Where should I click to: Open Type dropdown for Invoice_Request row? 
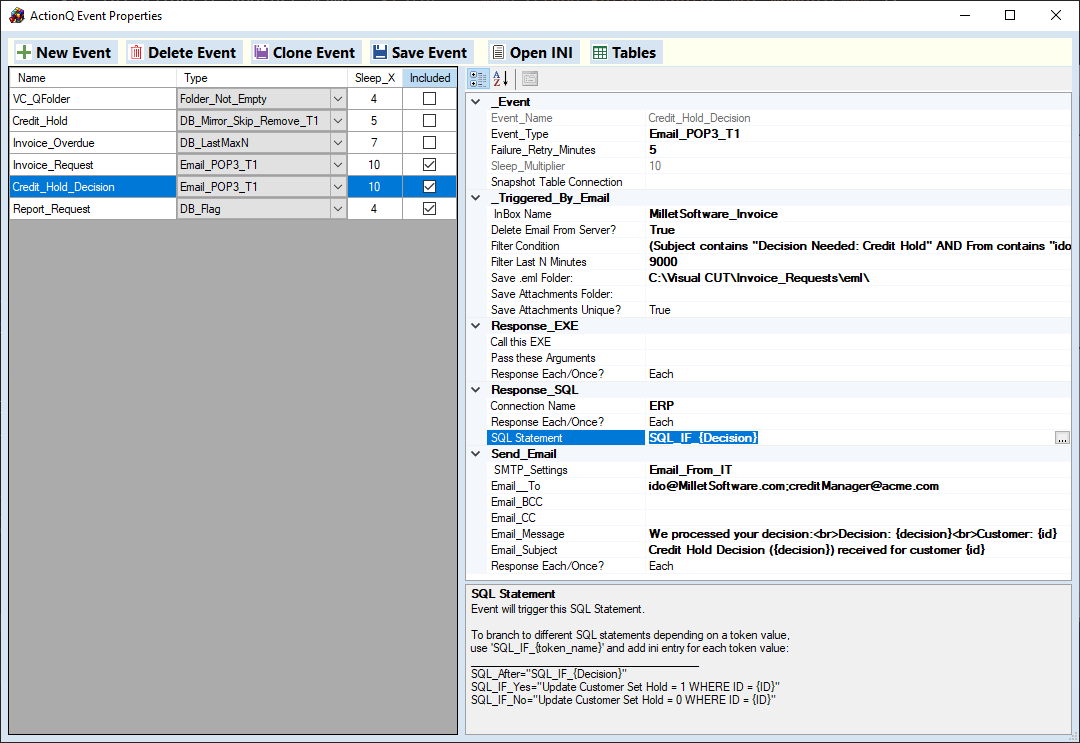pyautogui.click(x=338, y=165)
